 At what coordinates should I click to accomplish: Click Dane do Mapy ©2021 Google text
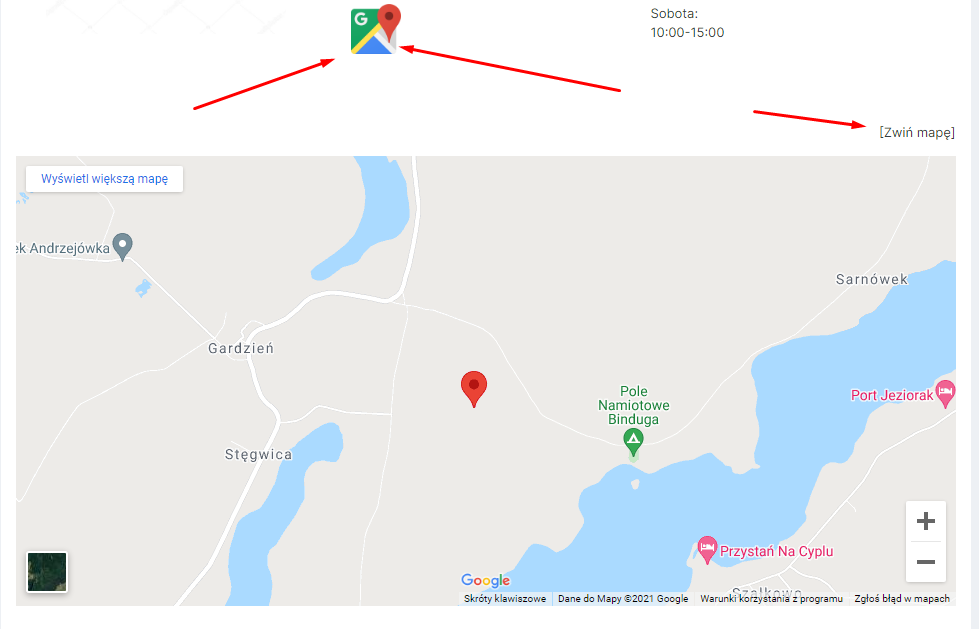point(623,598)
